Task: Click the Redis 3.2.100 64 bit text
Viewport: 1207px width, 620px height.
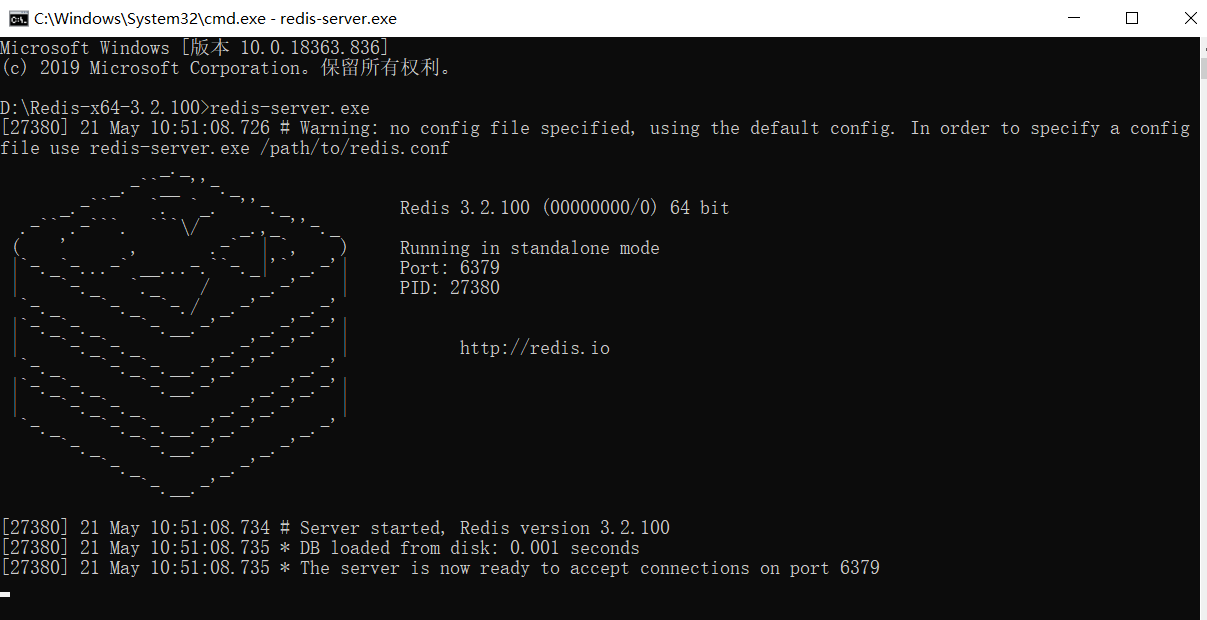Action: [565, 208]
